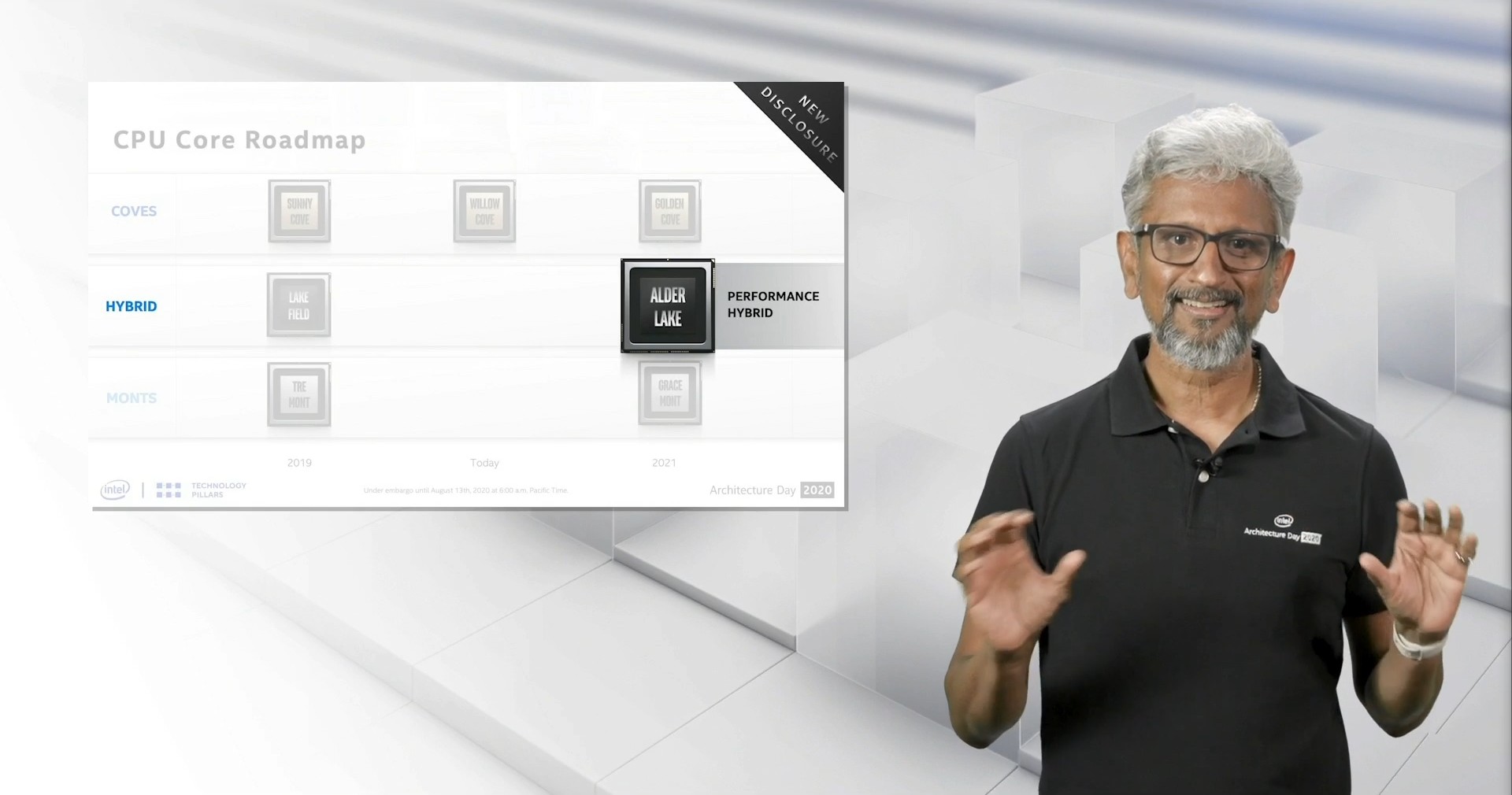
Task: Click the HYBRID row label
Action: tap(132, 306)
